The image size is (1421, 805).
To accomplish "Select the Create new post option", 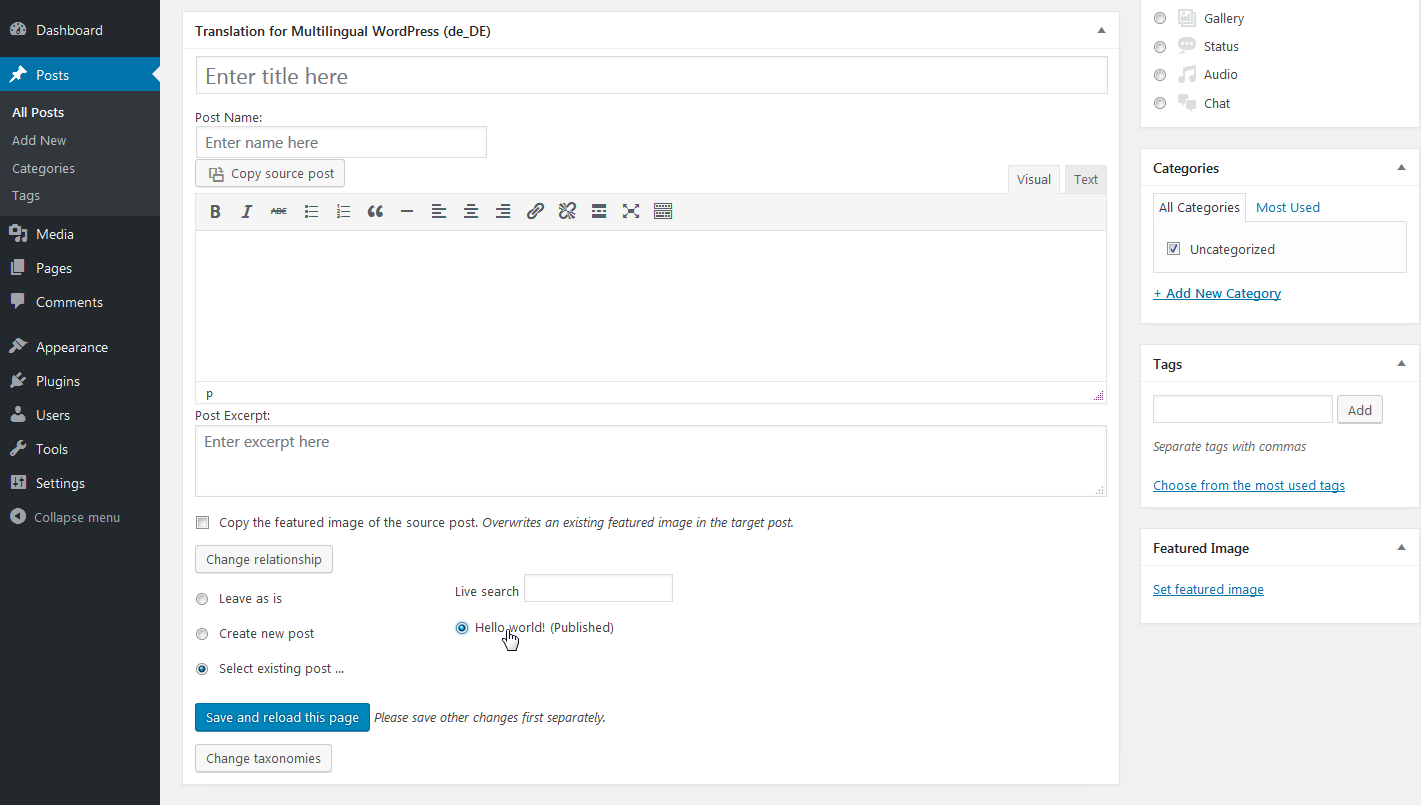I will click(202, 634).
